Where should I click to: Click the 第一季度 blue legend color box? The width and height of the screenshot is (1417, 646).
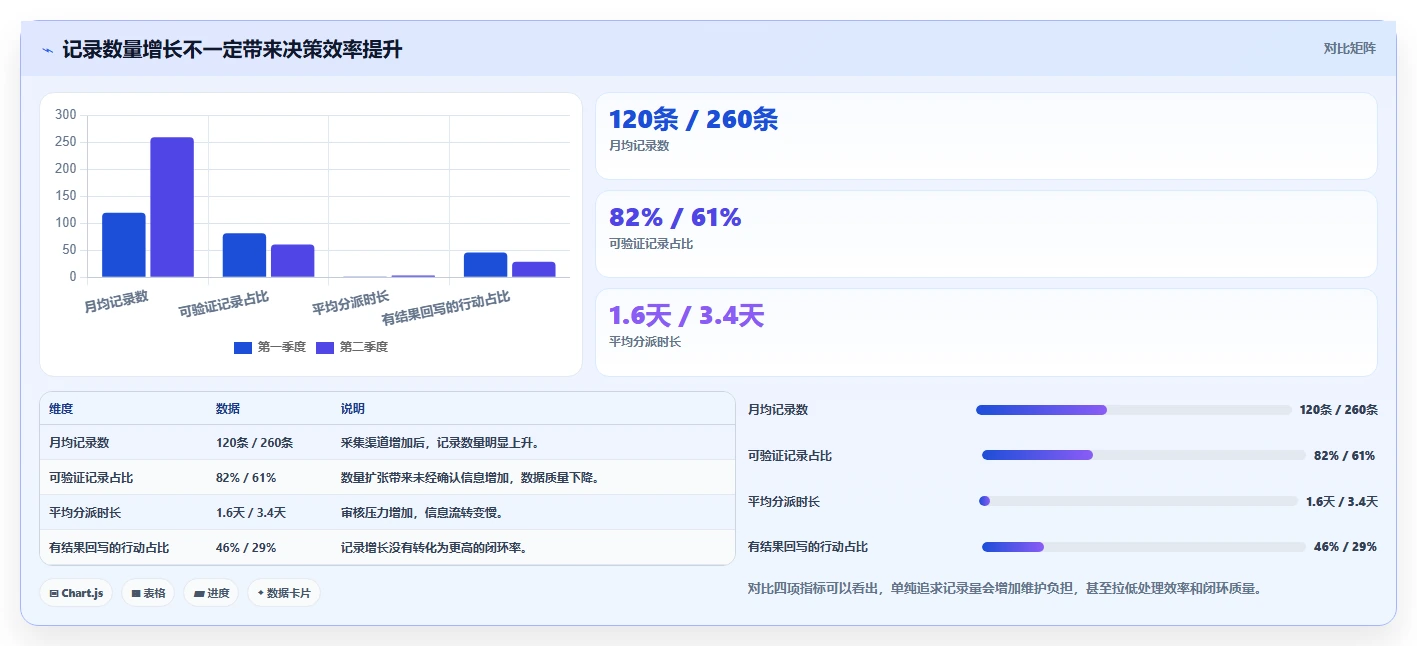pos(243,347)
